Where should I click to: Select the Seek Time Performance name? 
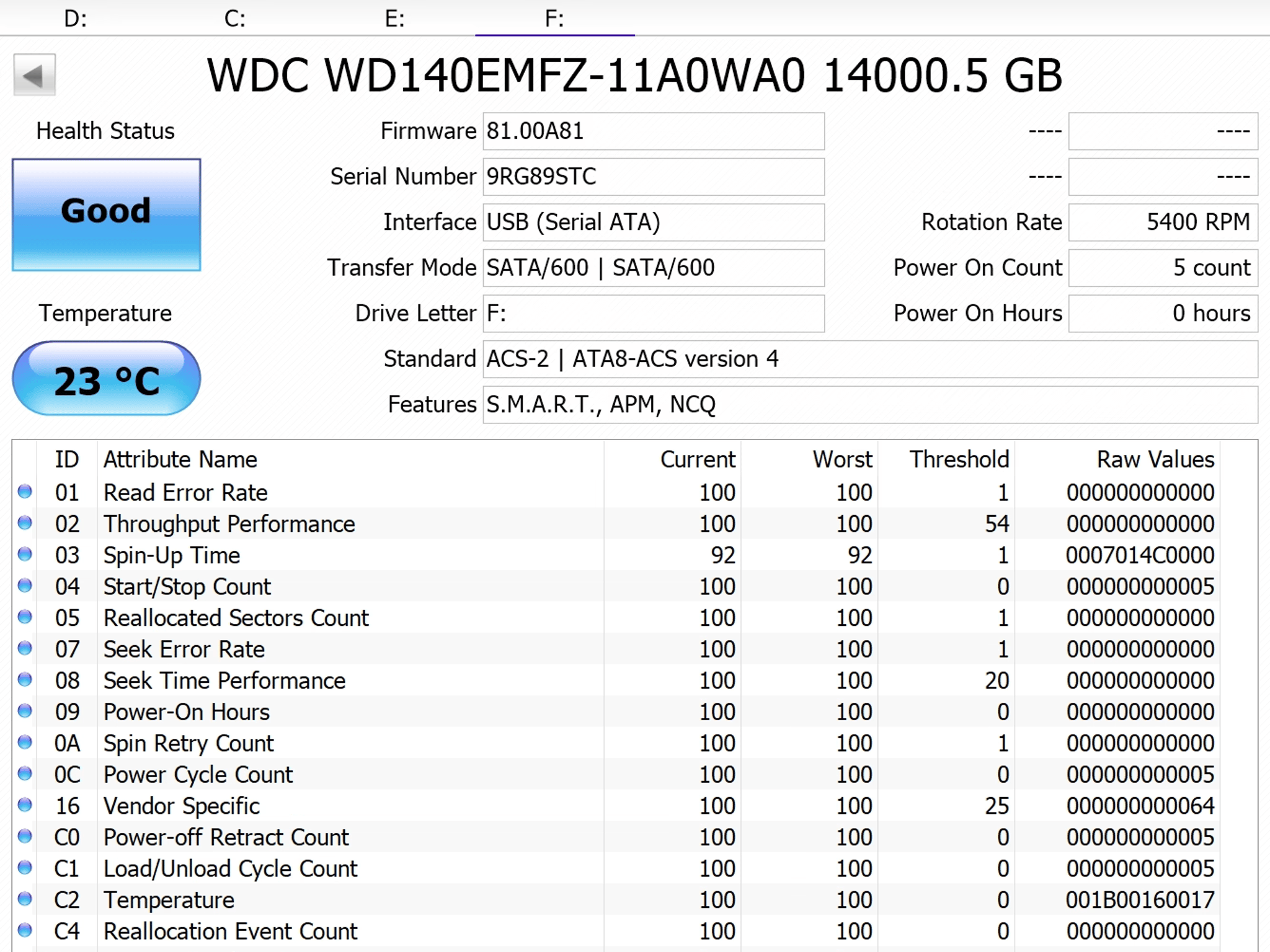224,681
